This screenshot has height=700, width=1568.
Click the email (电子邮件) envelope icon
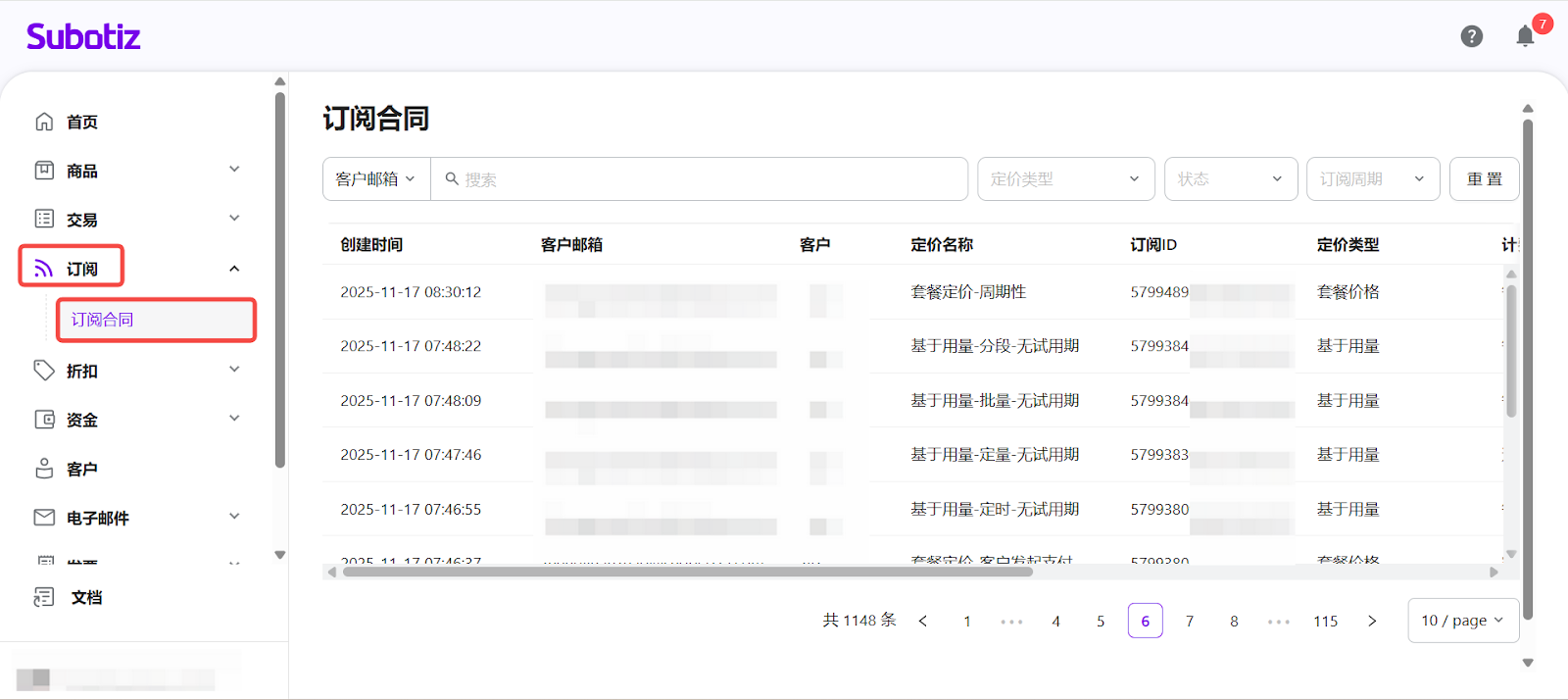(x=44, y=518)
